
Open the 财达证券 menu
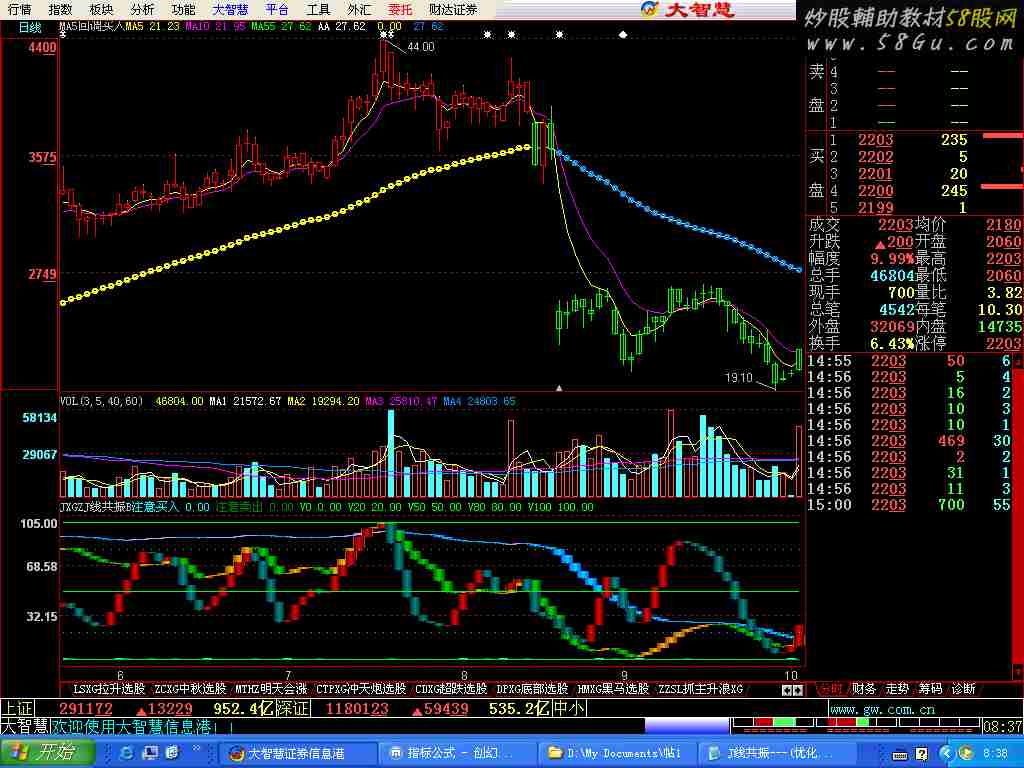(453, 9)
